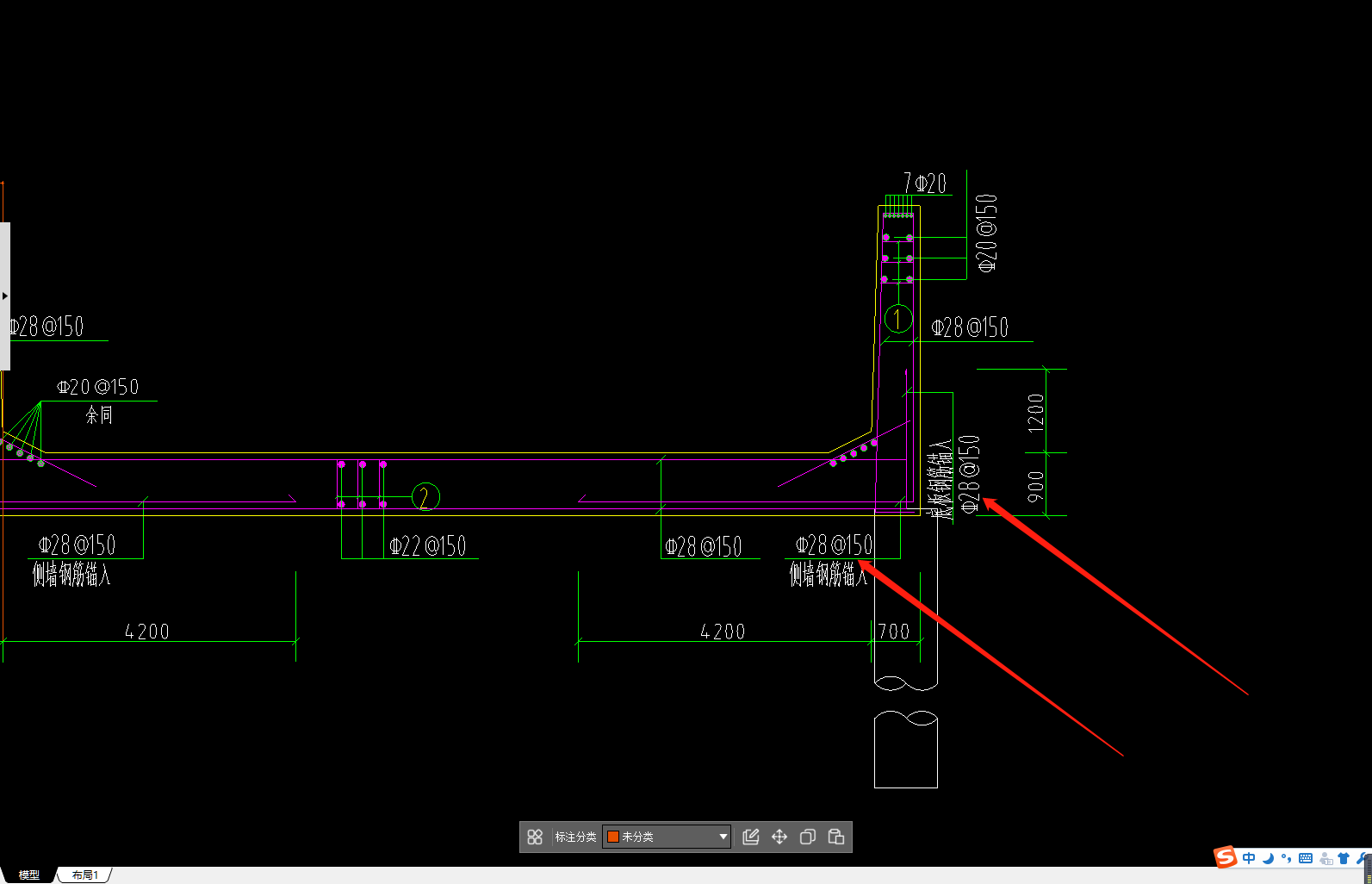Click the Sogou input method S logo

click(1225, 857)
